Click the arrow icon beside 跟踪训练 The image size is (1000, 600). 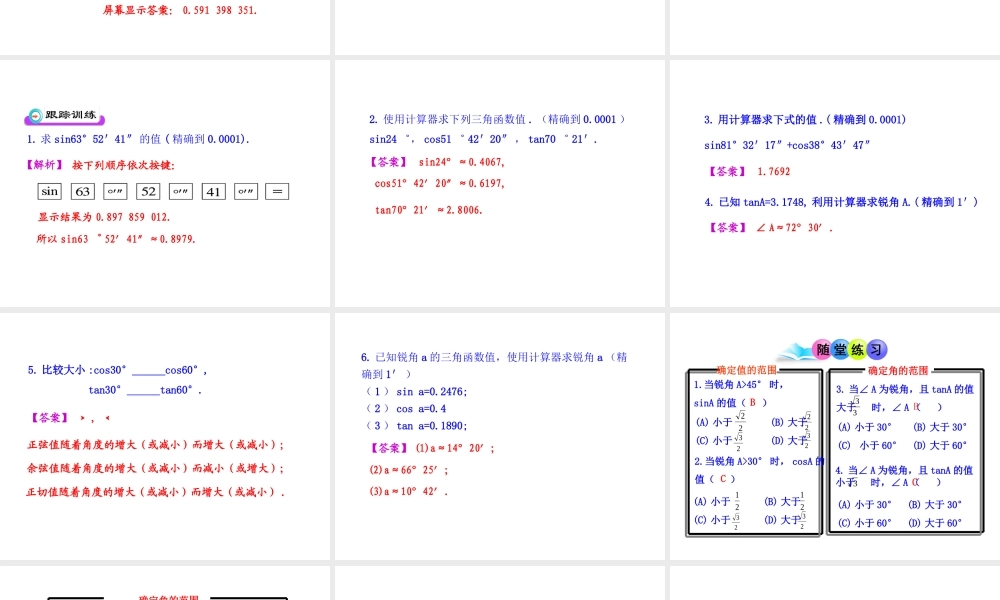coord(35,116)
